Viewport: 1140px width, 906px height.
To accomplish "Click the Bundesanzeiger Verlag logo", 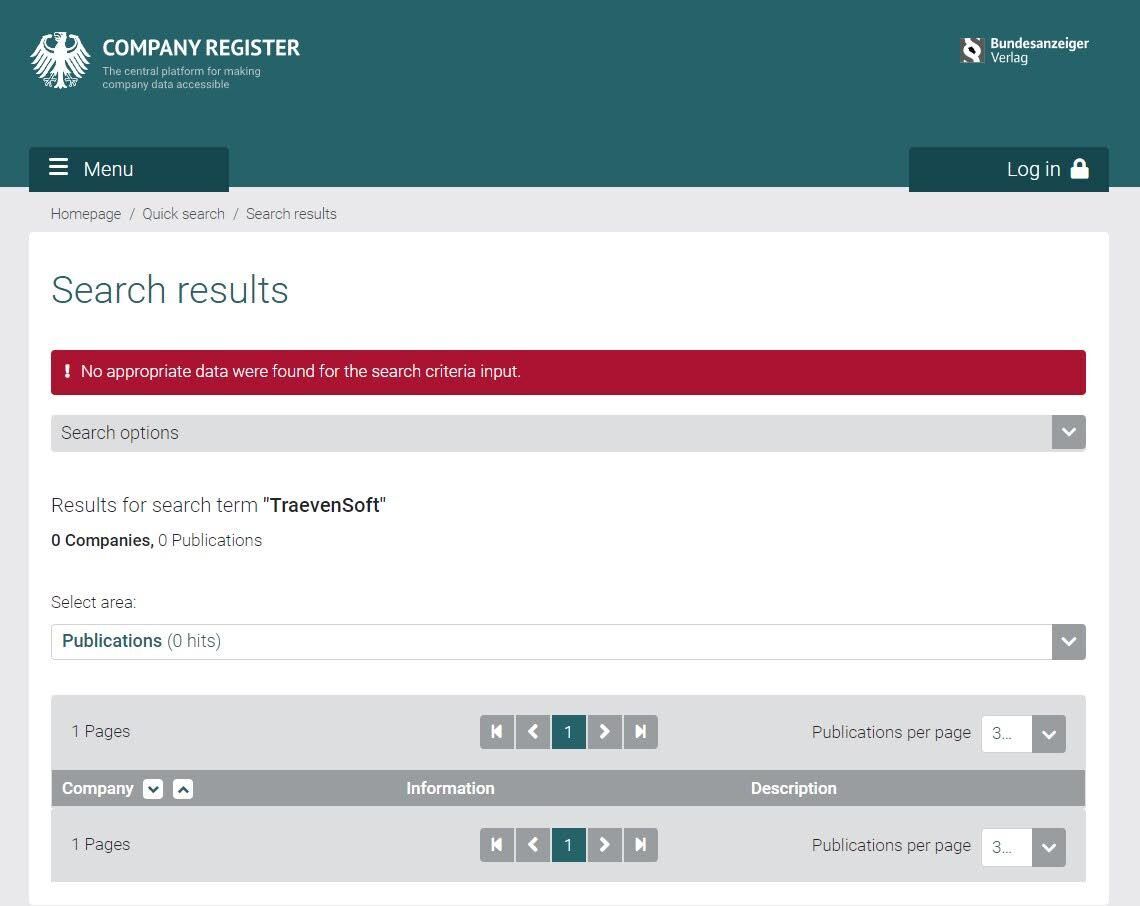I will [x=1024, y=51].
